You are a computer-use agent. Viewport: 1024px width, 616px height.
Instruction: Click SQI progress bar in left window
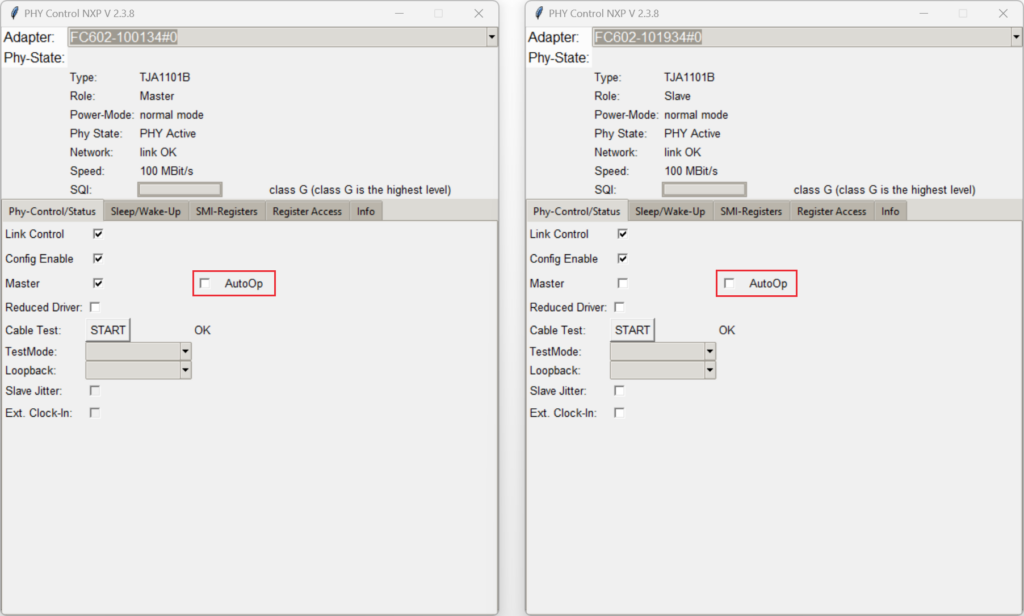(180, 189)
